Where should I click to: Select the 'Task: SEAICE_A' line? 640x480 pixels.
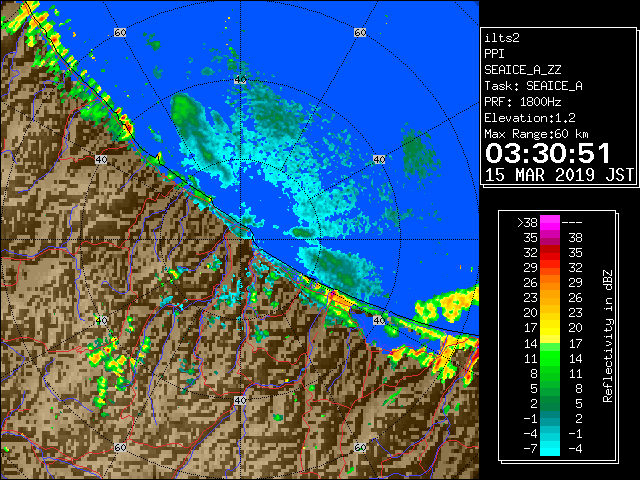tap(533, 86)
